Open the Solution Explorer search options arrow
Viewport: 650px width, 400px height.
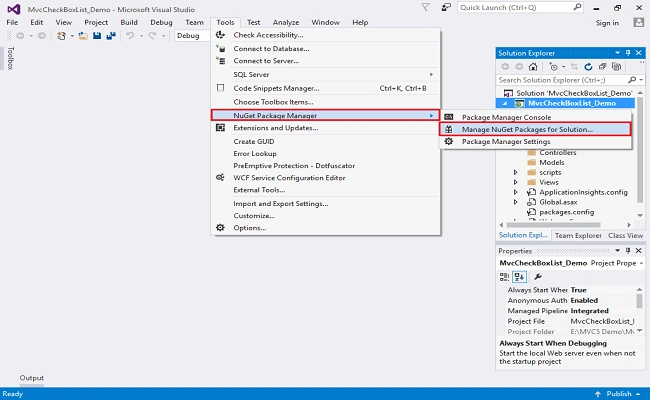(x=641, y=80)
